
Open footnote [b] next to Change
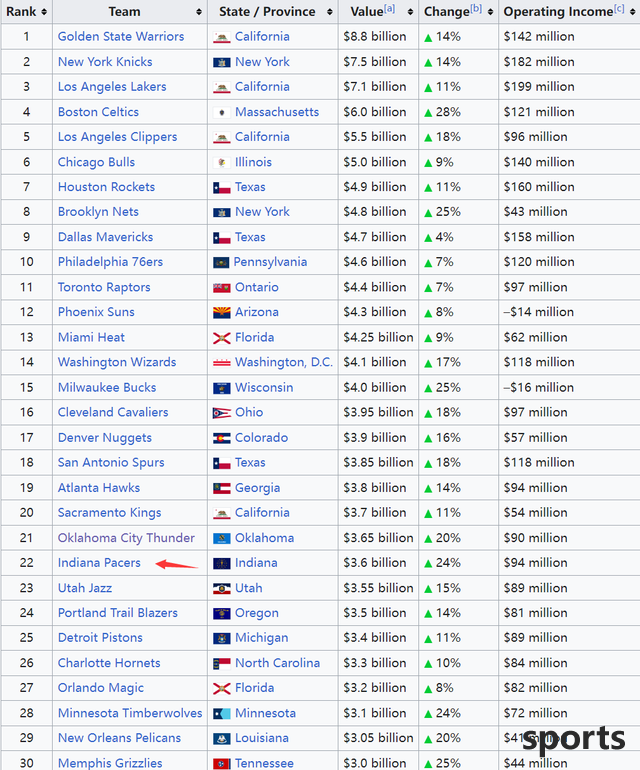tap(476, 9)
